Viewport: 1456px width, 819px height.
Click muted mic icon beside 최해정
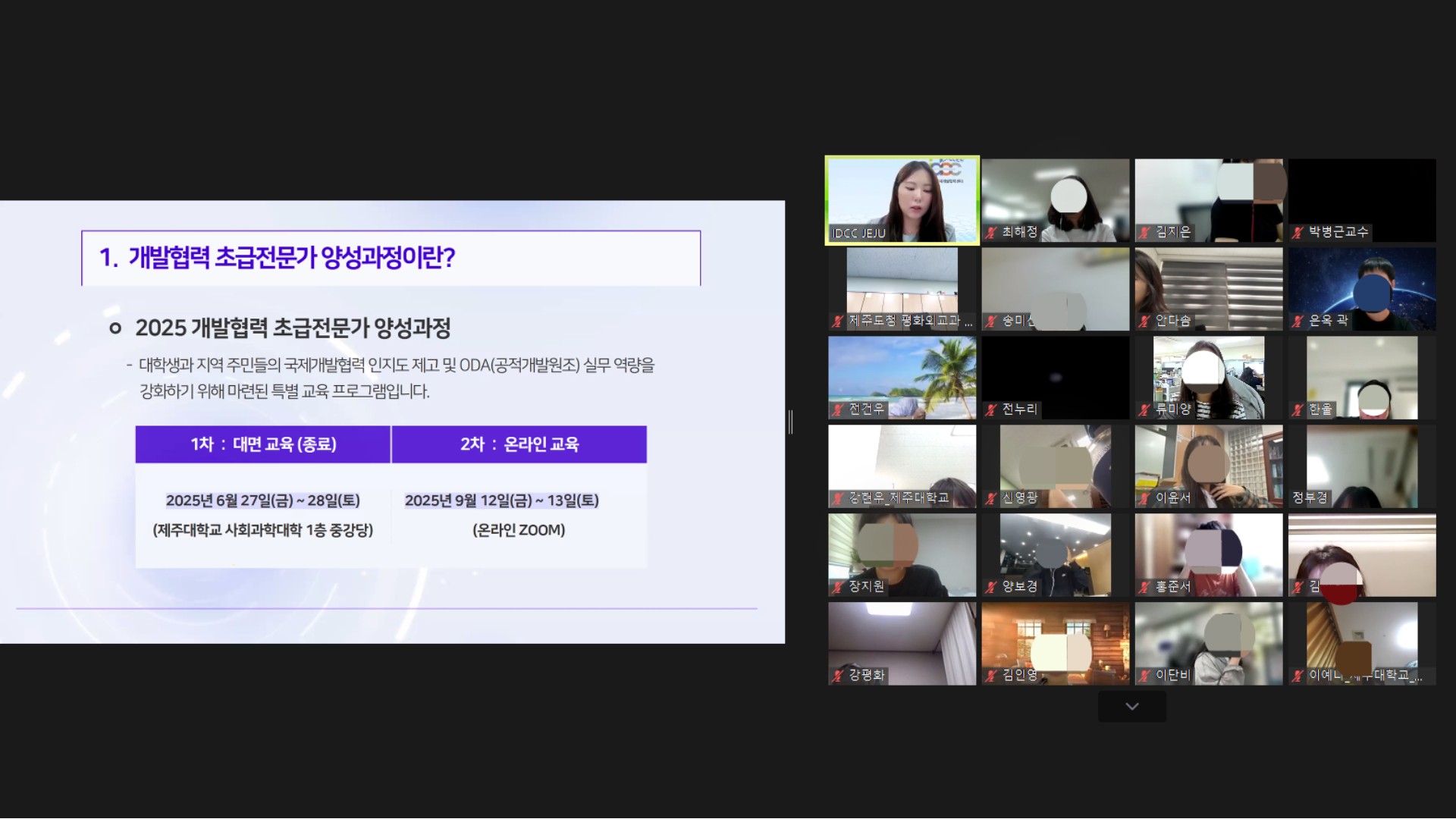point(990,233)
